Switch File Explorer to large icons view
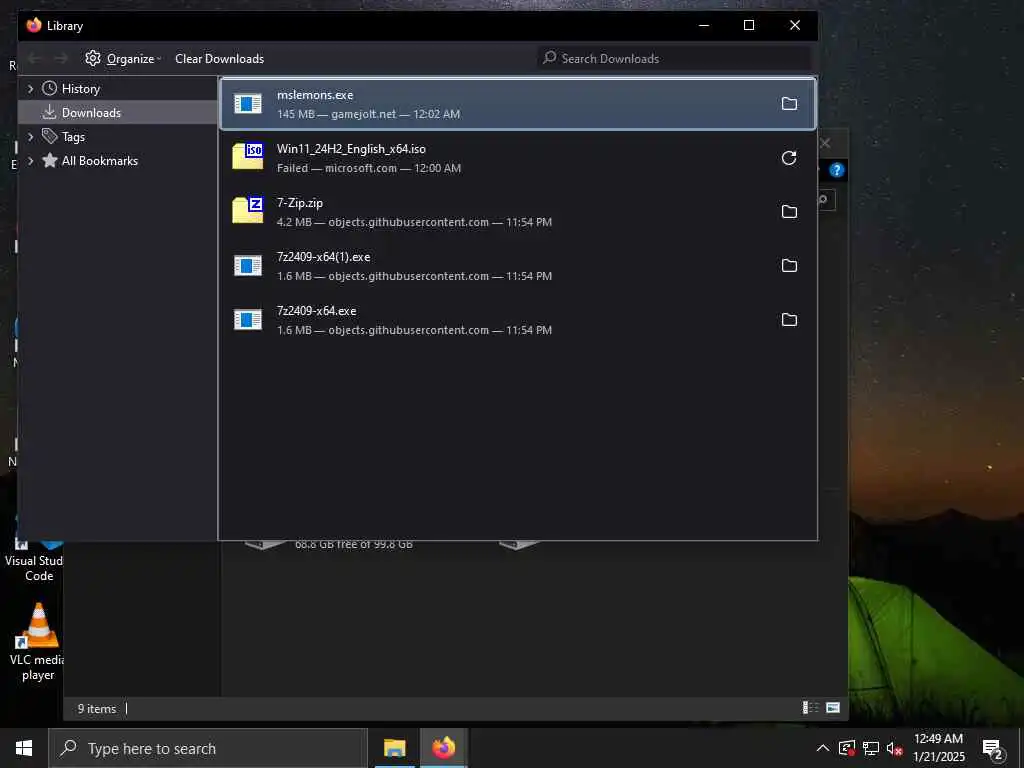1024x768 pixels. pos(833,708)
